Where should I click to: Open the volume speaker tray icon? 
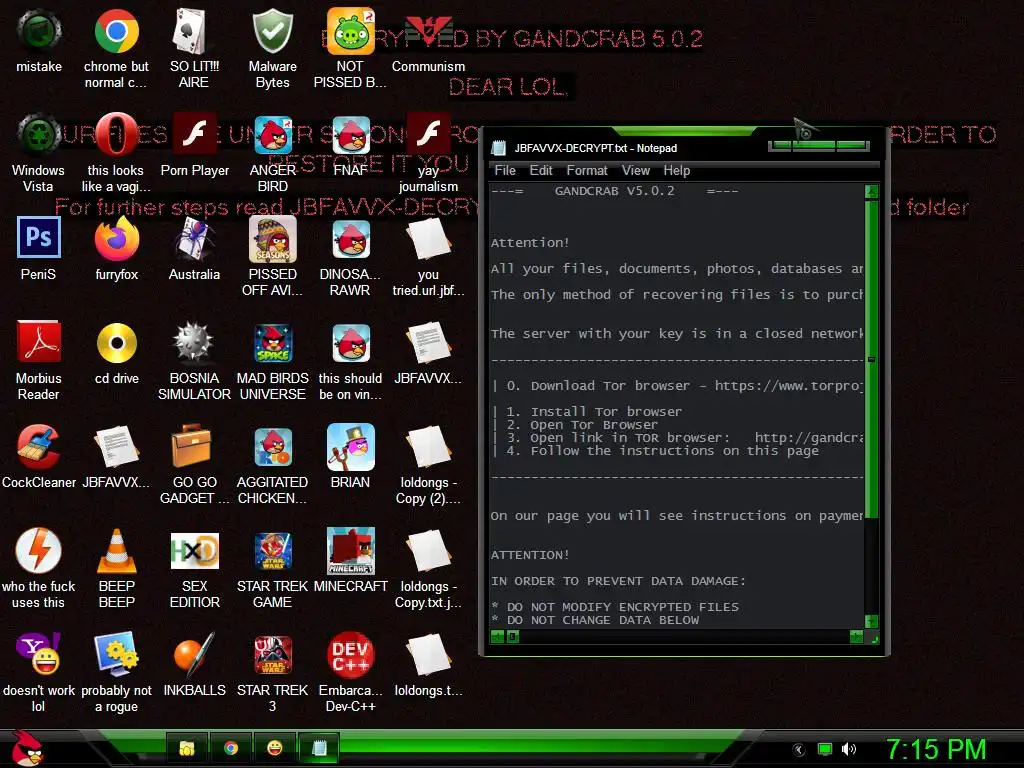pos(849,749)
